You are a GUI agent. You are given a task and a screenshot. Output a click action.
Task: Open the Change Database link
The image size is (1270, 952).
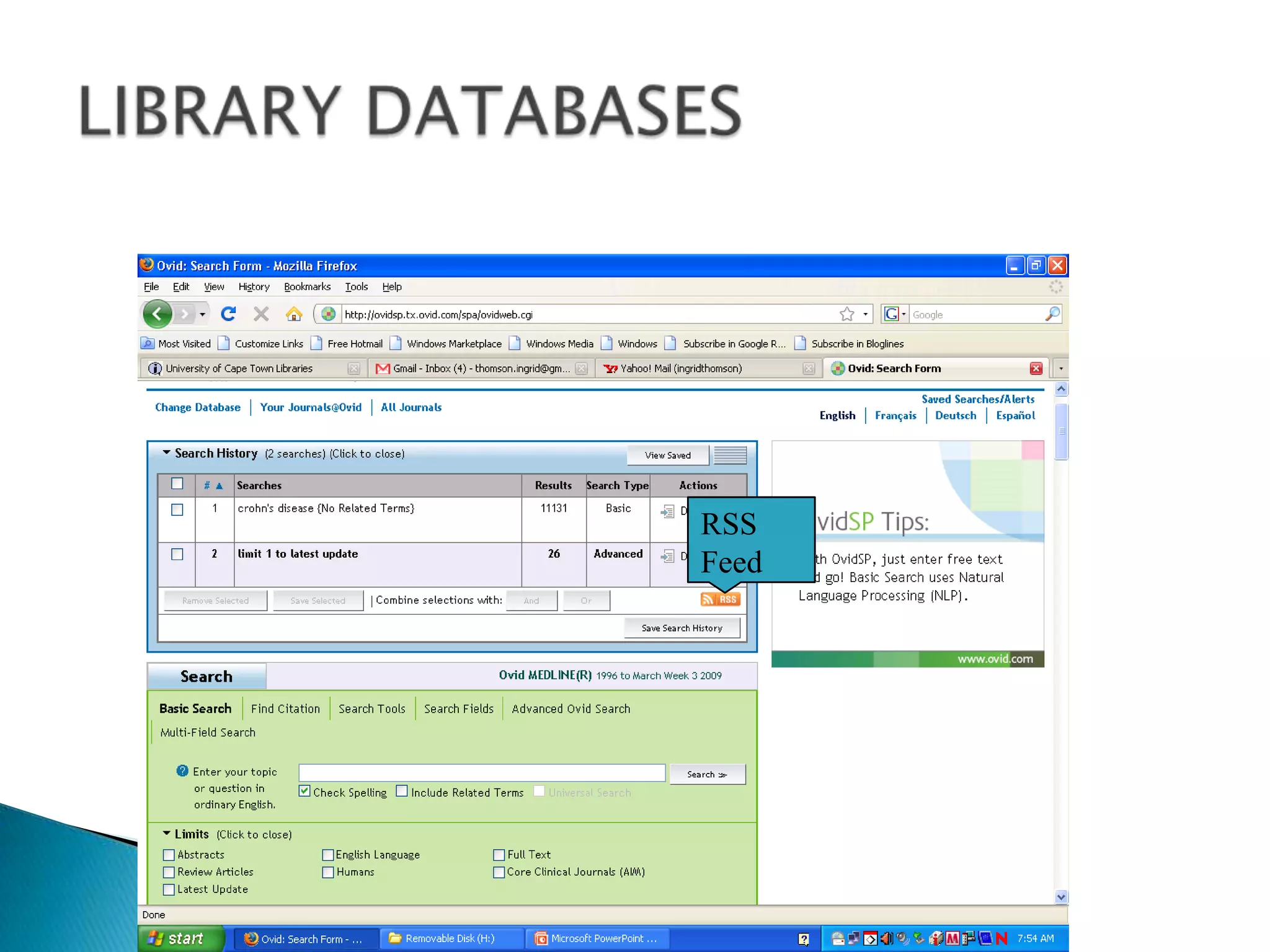coord(198,407)
